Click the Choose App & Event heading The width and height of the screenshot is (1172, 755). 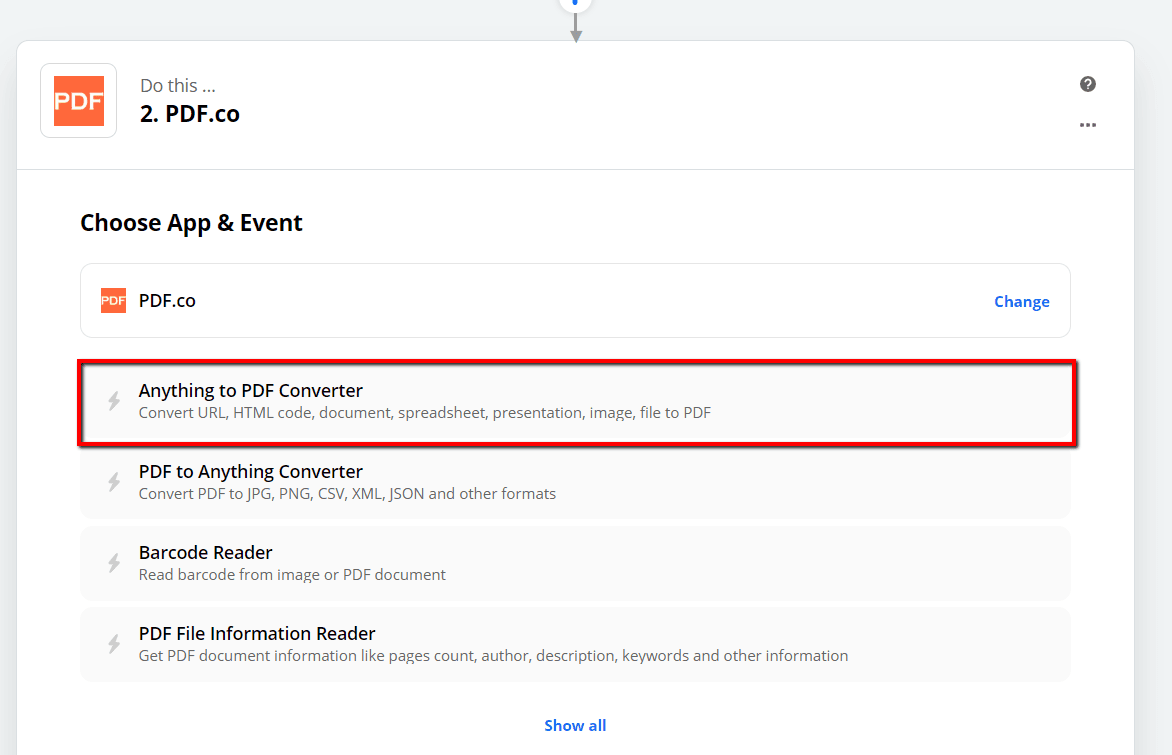click(191, 222)
